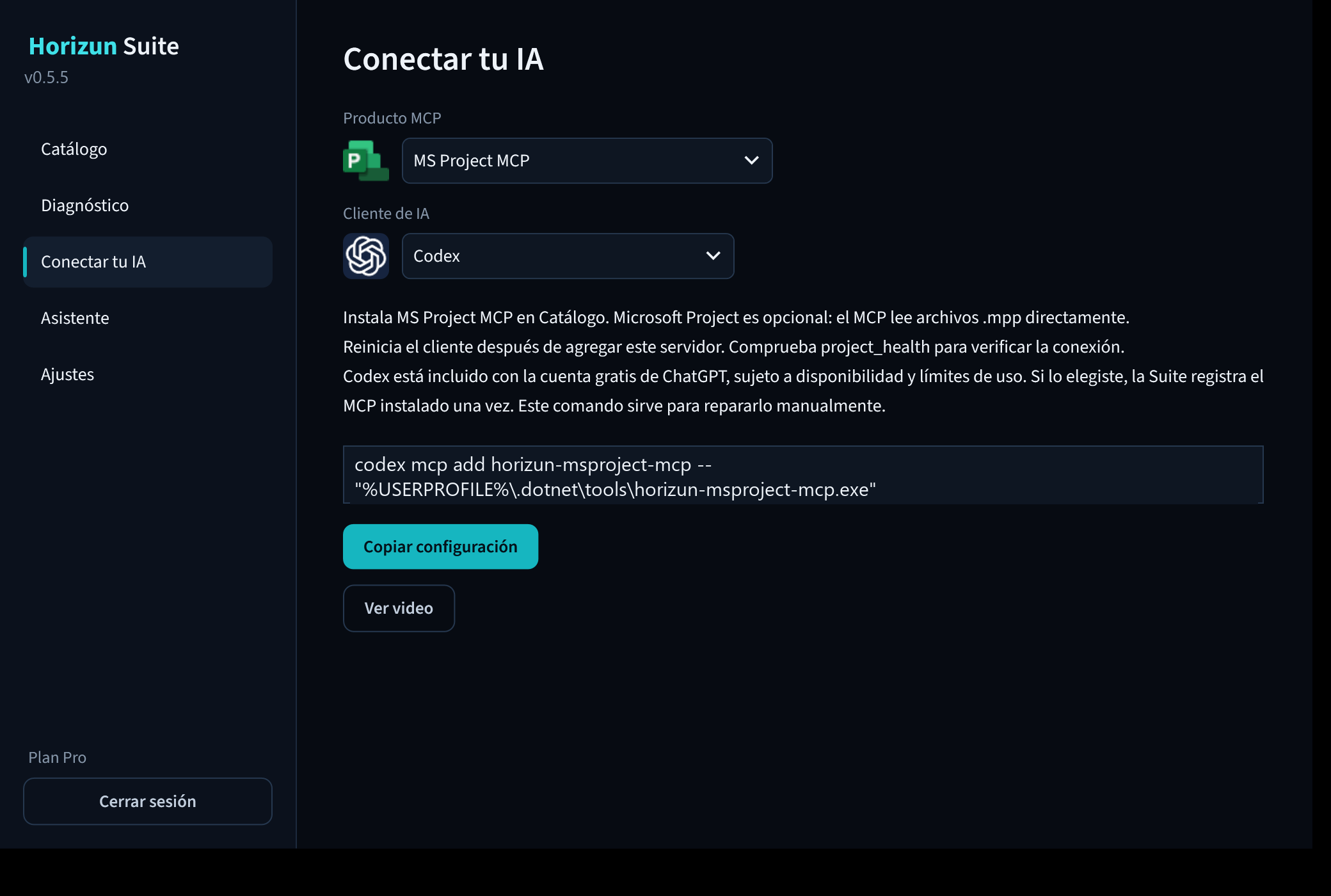Click the Cliente de IA label
Screen dimensions: 1331x896
coord(386,214)
